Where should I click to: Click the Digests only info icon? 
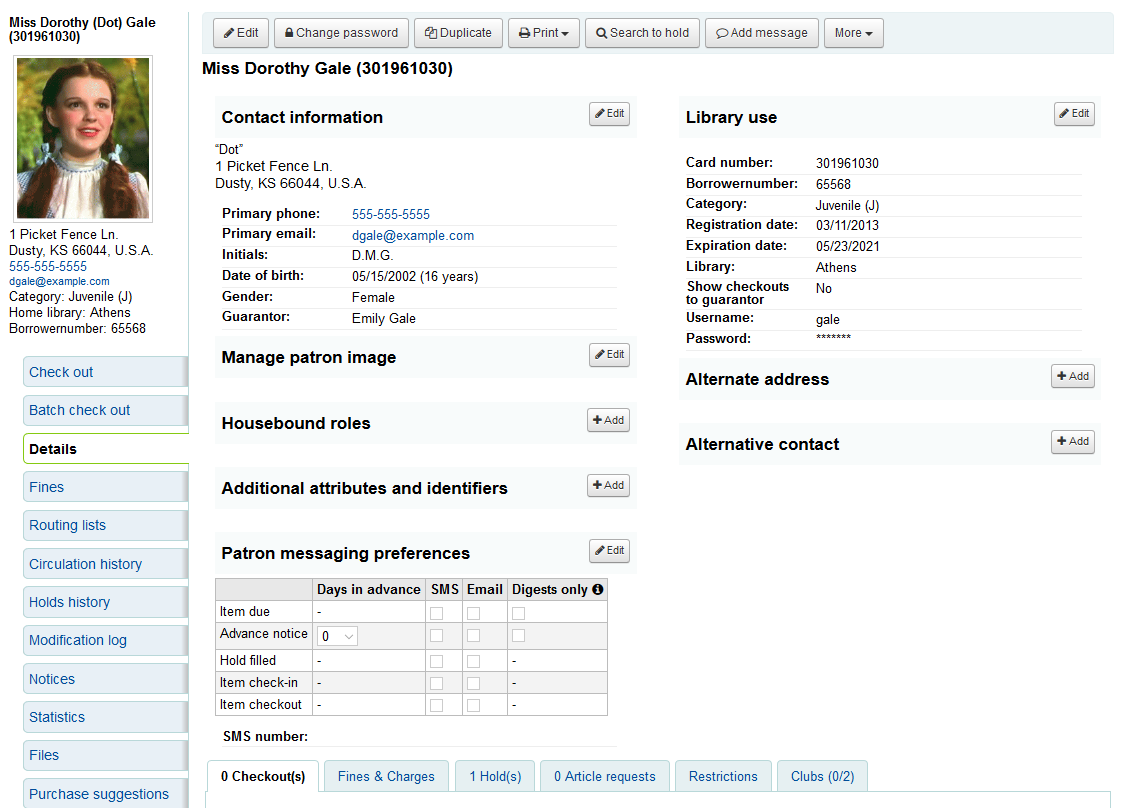coord(598,590)
